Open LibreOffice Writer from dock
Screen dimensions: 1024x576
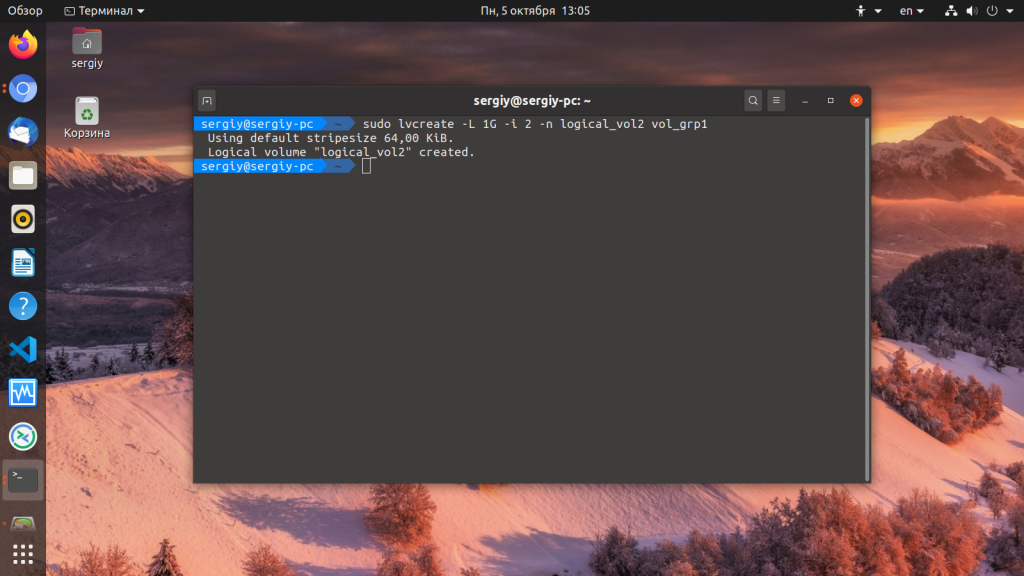click(x=23, y=263)
